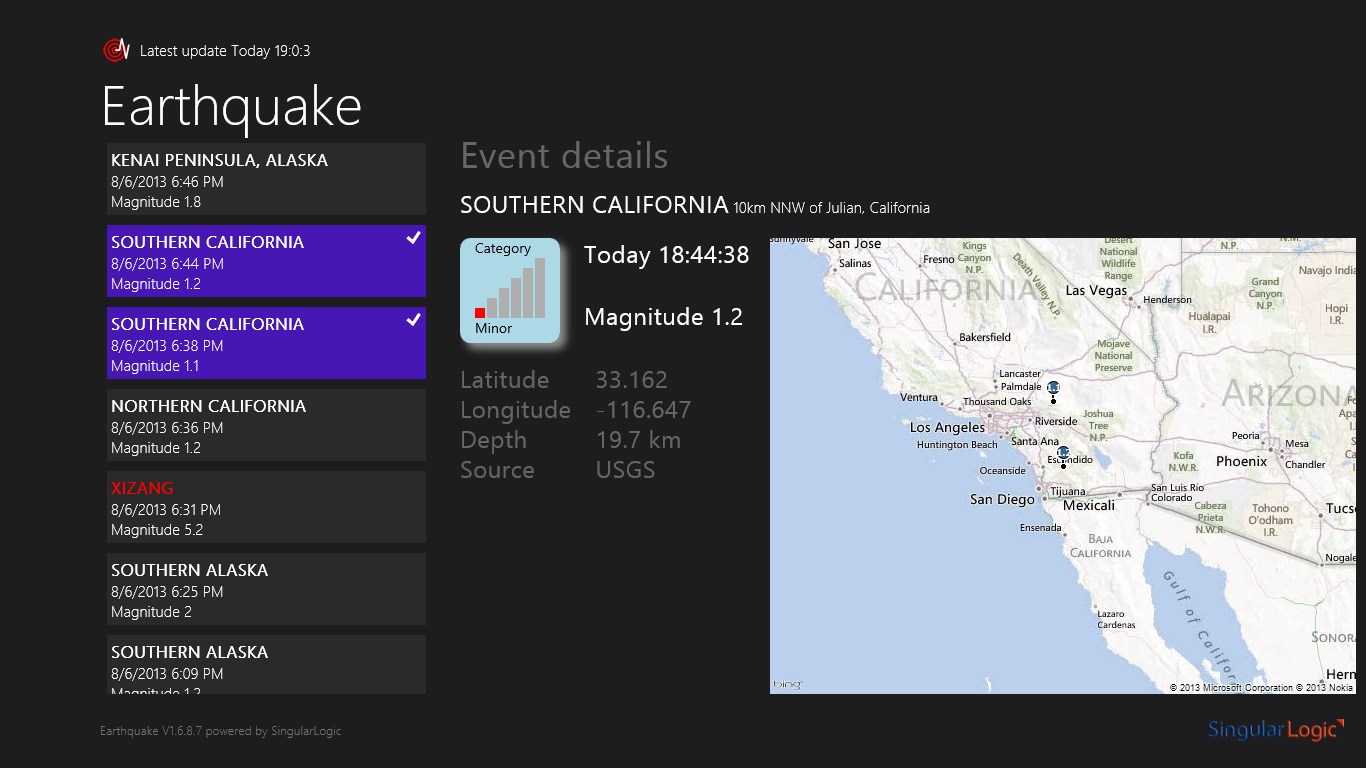Click the Earthquake V1.6.8.7 version footer text
This screenshot has width=1366, height=768.
[220, 731]
